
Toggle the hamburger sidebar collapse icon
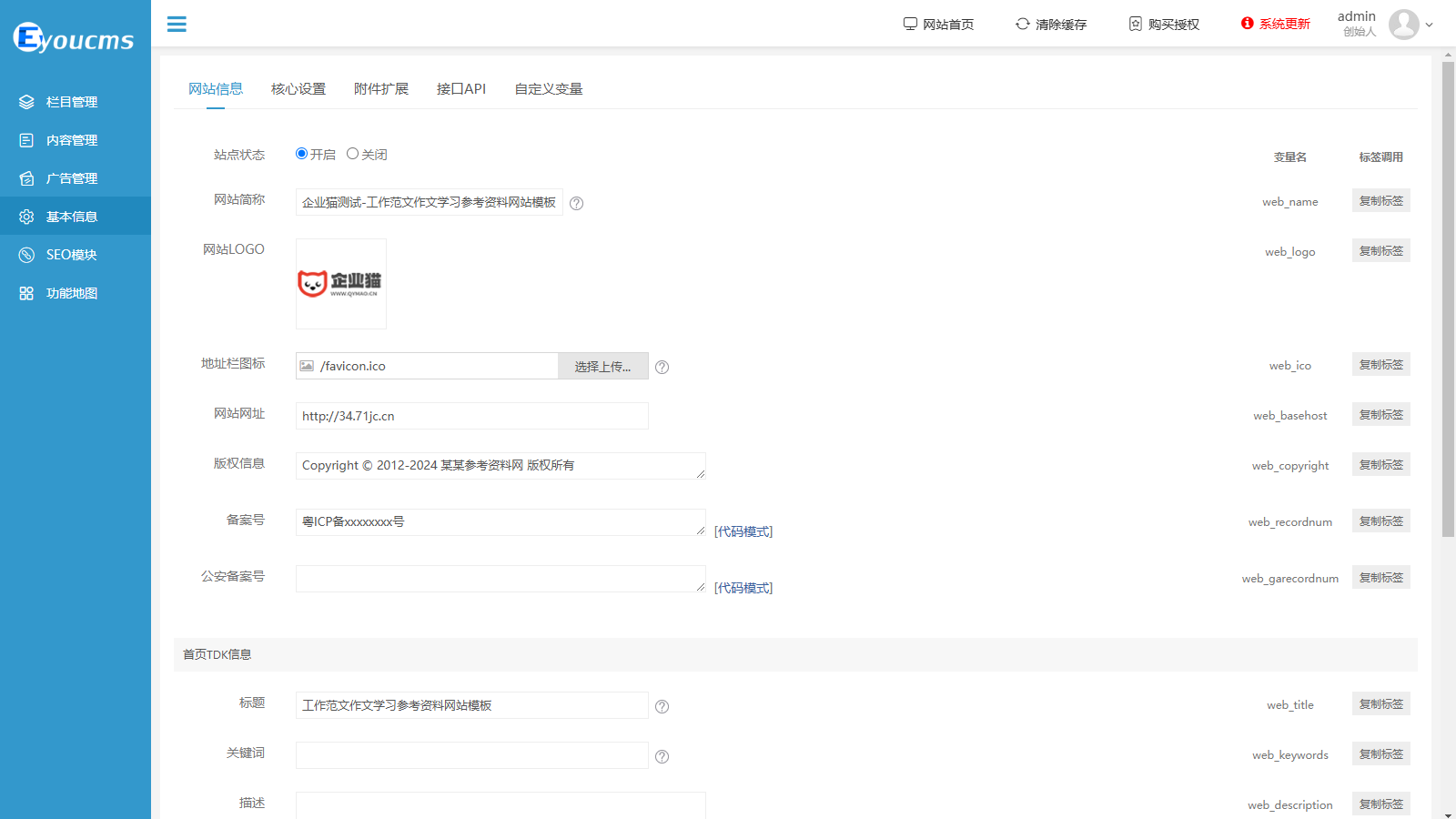177,25
